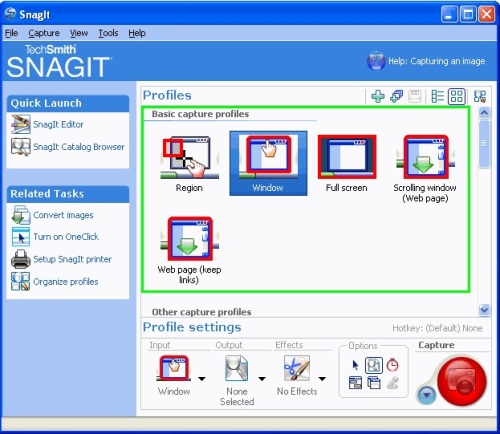500x434 pixels.
Task: Click the red Capture camera button
Action: pyautogui.click(x=462, y=380)
